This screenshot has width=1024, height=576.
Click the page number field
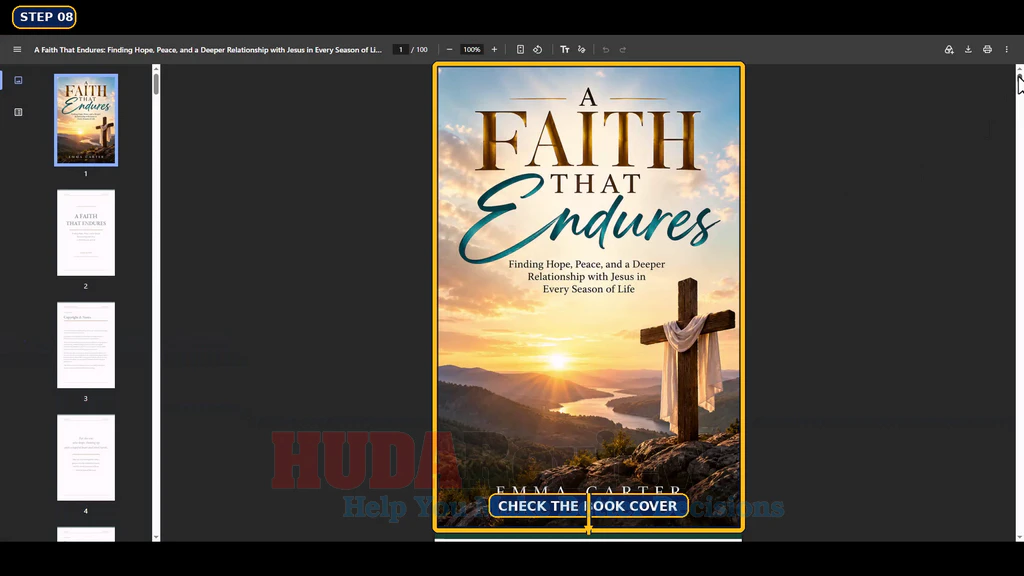[x=401, y=50]
